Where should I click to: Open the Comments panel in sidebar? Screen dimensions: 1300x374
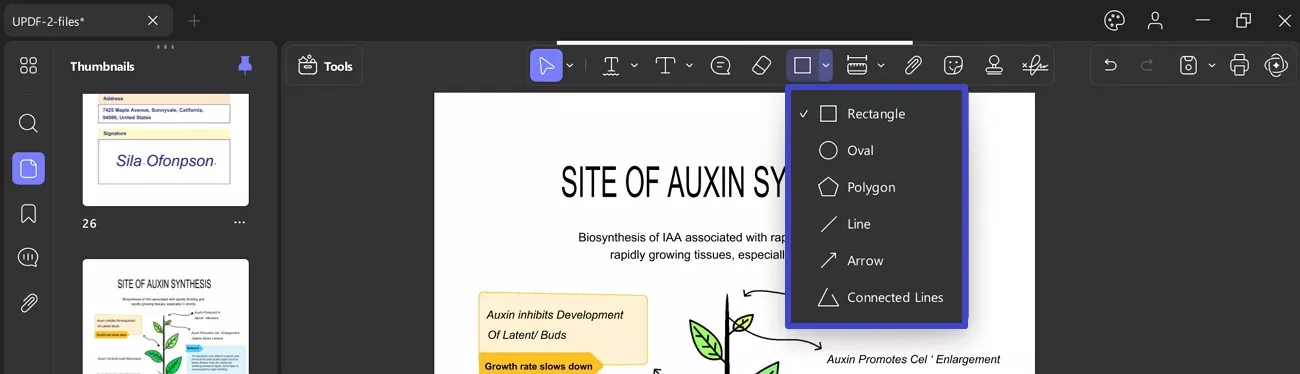pyautogui.click(x=28, y=258)
